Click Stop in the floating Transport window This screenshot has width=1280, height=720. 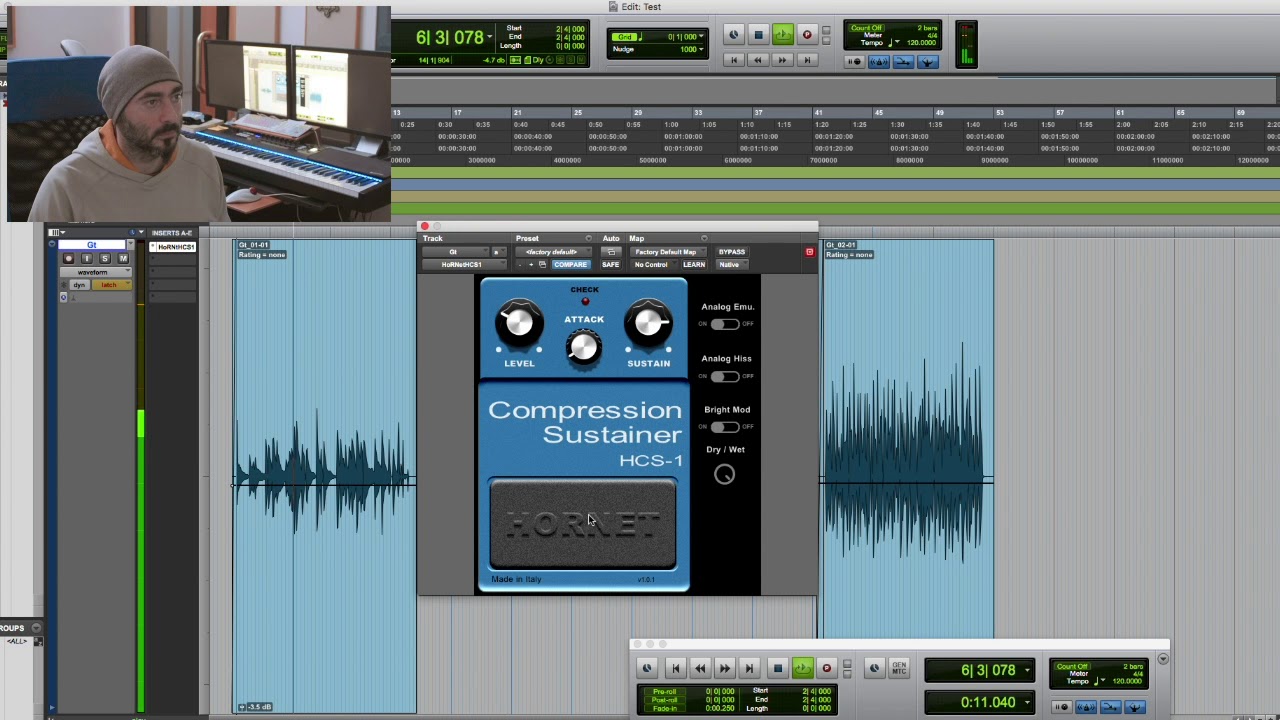(x=777, y=668)
